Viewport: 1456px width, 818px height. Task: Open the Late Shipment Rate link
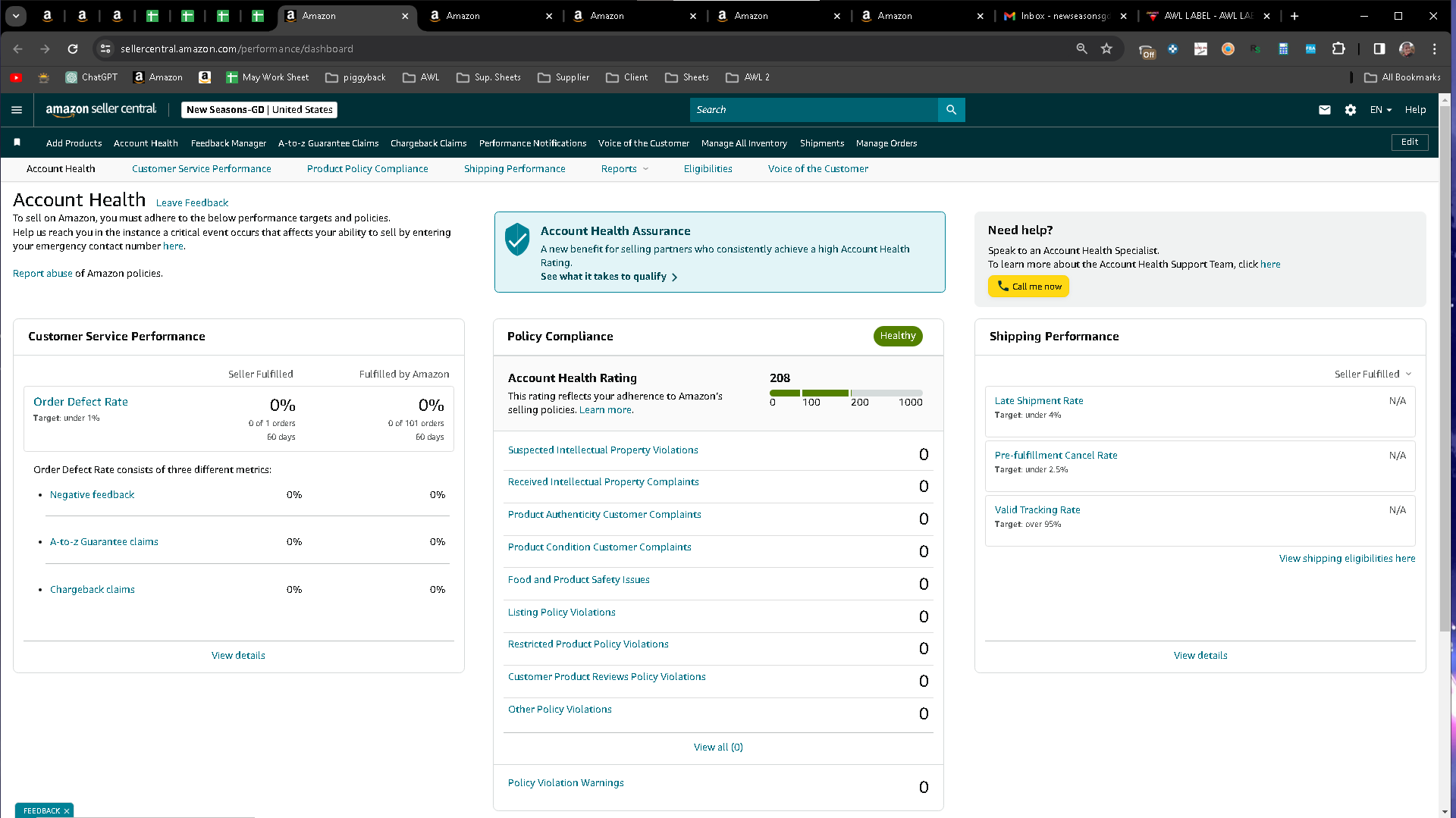[1039, 401]
